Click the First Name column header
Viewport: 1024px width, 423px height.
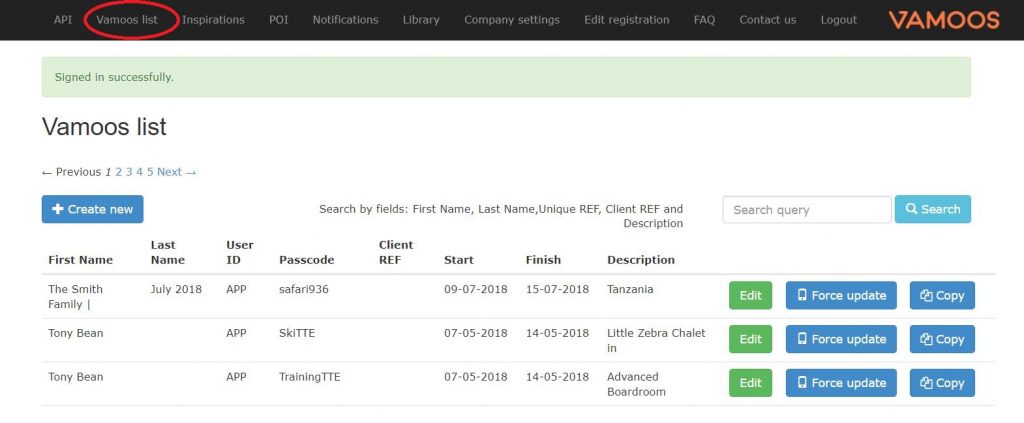pos(80,260)
